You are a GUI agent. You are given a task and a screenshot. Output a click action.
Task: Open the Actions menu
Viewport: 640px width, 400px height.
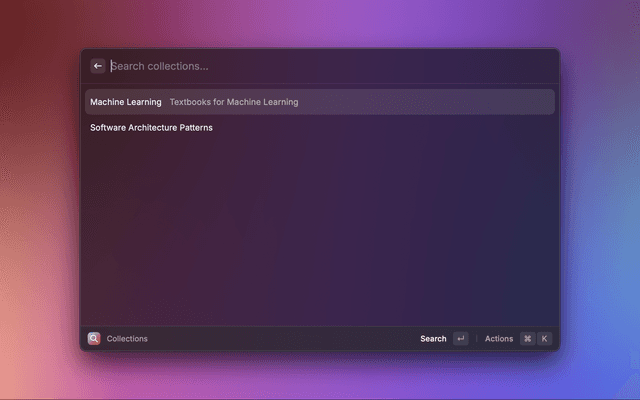(x=499, y=339)
